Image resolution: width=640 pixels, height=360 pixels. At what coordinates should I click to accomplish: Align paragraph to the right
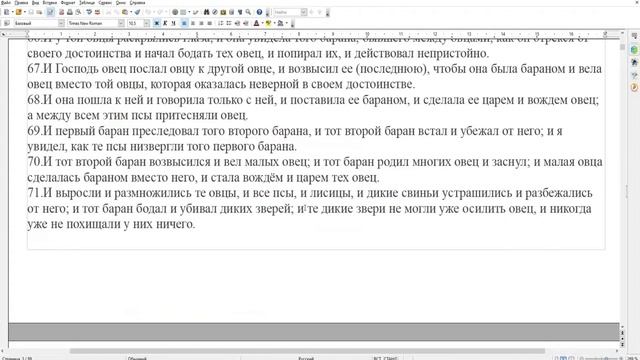(201, 23)
